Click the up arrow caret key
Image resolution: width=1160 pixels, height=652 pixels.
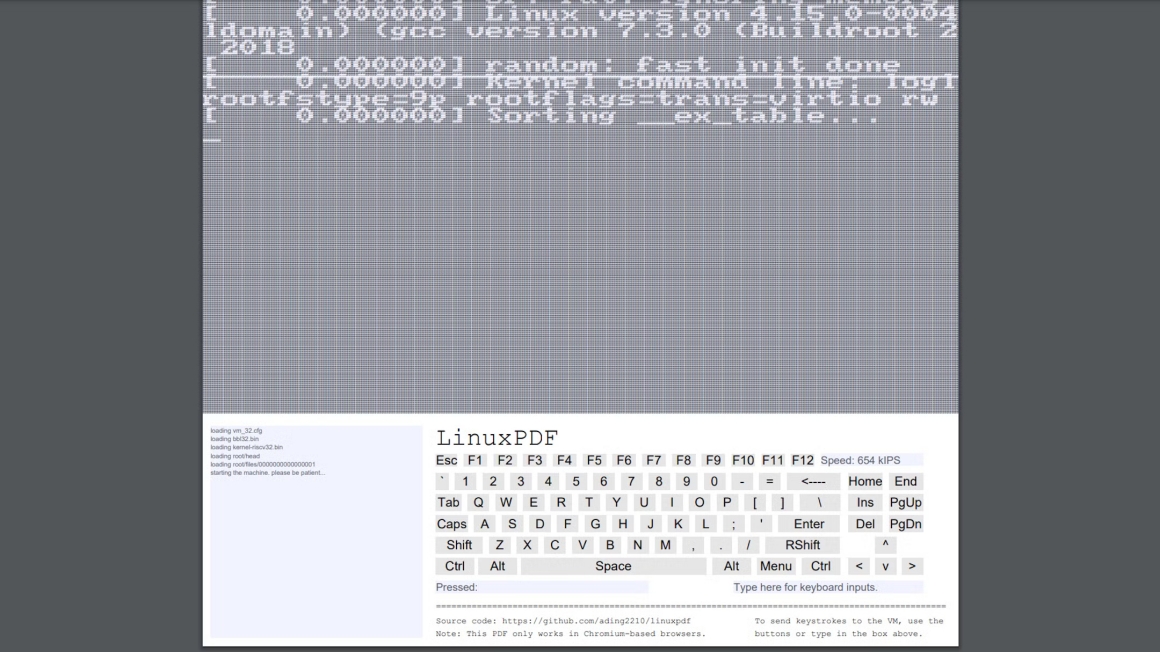tap(885, 545)
